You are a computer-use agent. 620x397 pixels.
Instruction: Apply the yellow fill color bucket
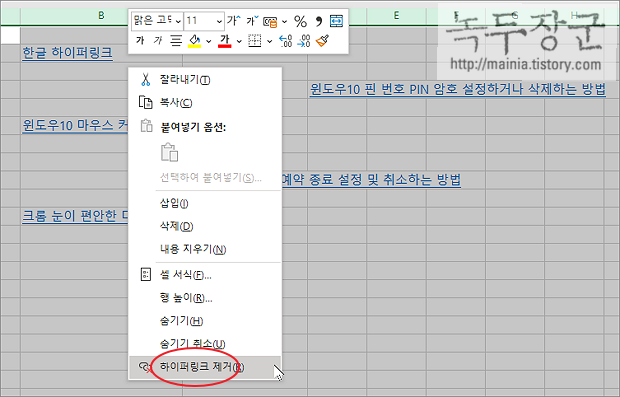[x=195, y=41]
